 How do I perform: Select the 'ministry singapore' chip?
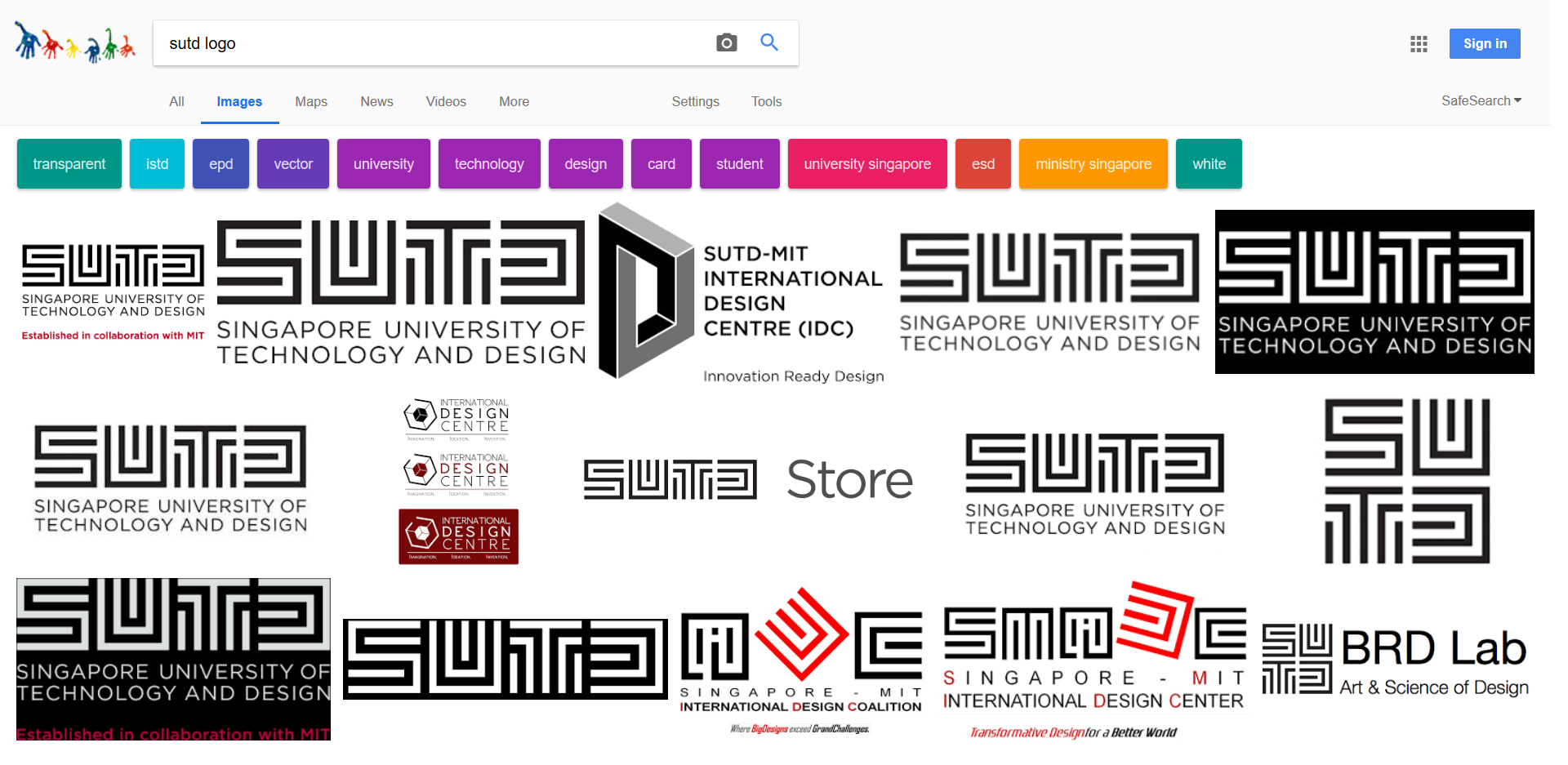(x=1094, y=164)
